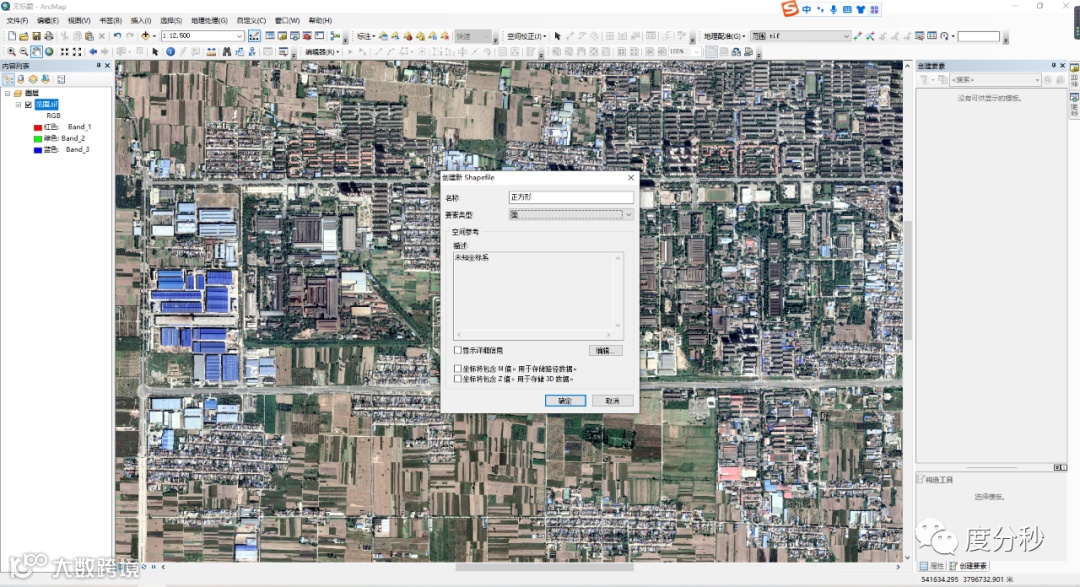Open the georeferencing View Link Table icon

point(932,36)
